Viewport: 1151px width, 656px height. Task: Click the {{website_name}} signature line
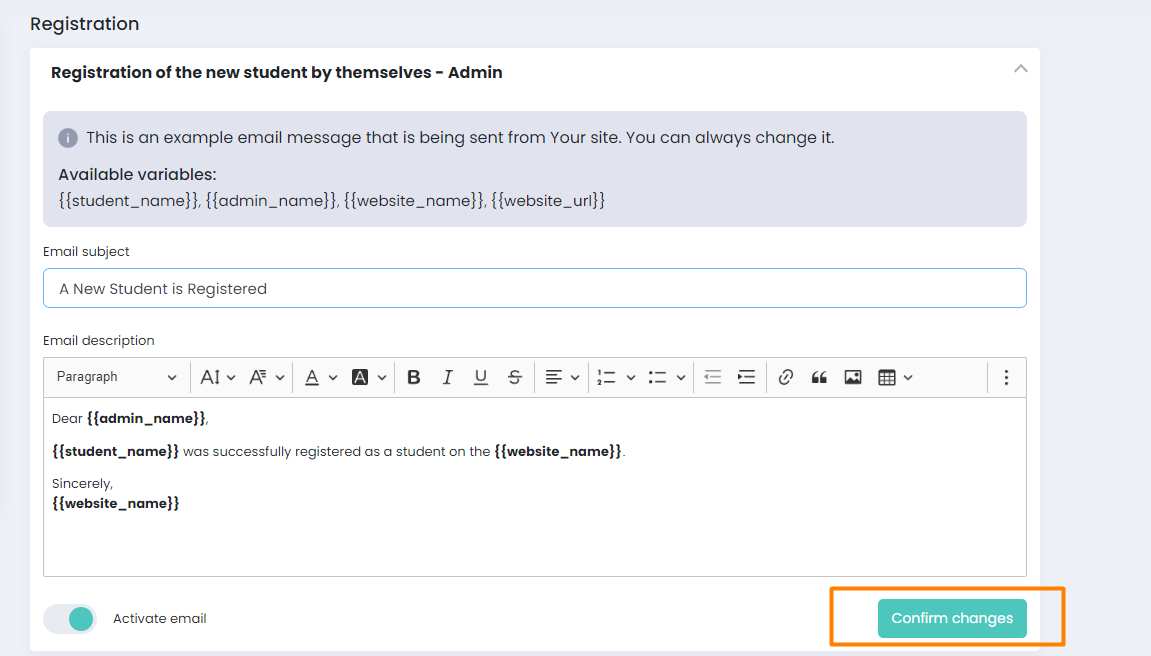(115, 503)
